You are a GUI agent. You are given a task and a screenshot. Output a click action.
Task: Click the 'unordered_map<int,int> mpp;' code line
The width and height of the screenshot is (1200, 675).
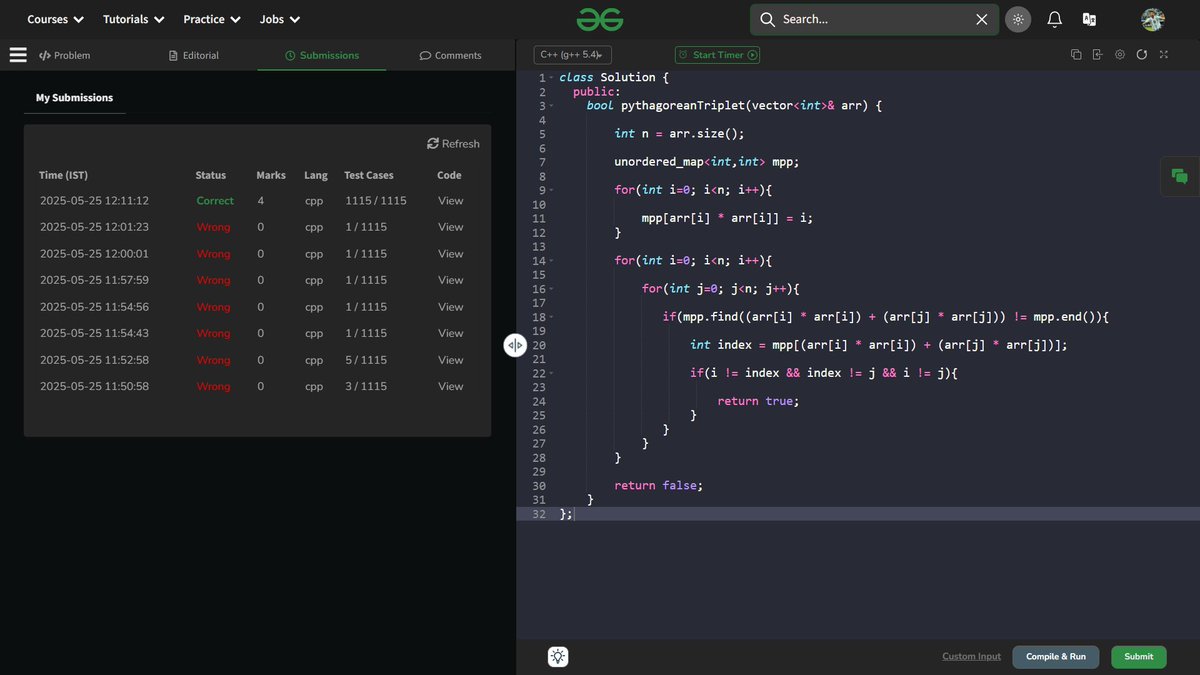(707, 162)
